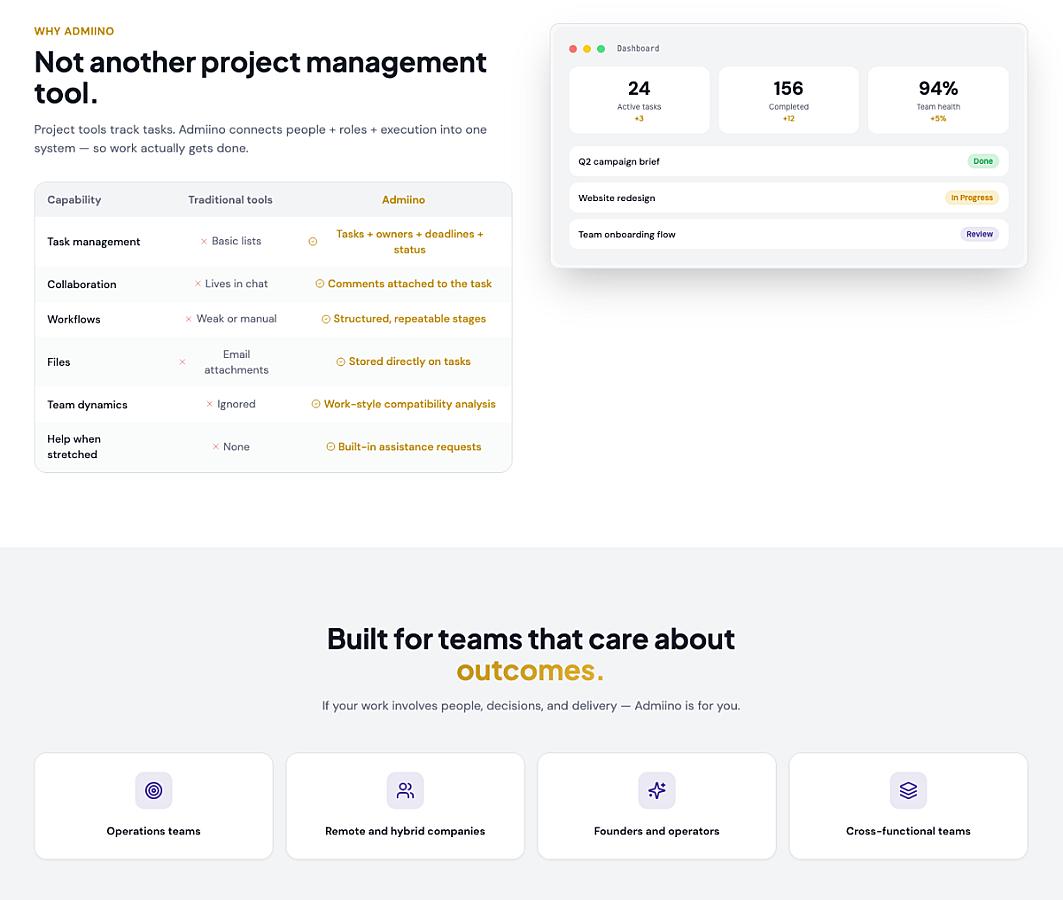Select the In Progress status badge
Screen dimensions: 1063x900
coord(971,198)
